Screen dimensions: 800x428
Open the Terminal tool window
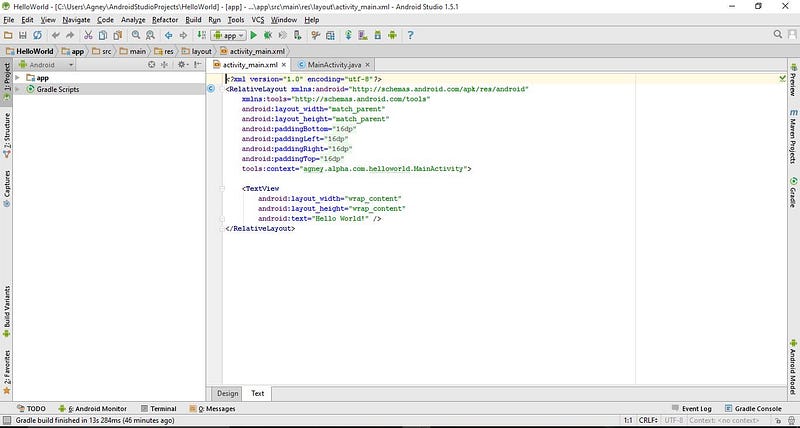(x=158, y=409)
